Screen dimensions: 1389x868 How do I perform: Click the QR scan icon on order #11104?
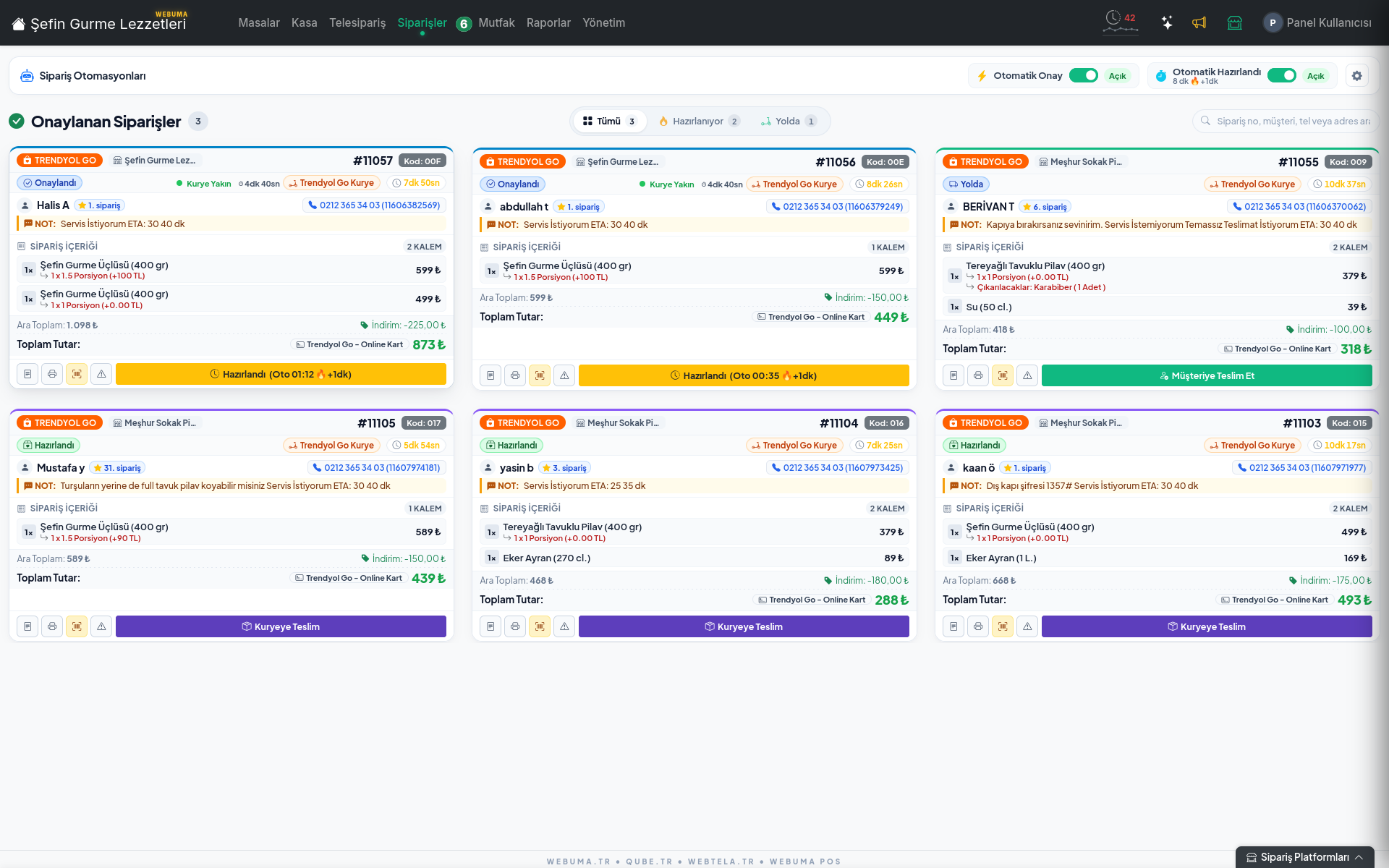coord(540,626)
